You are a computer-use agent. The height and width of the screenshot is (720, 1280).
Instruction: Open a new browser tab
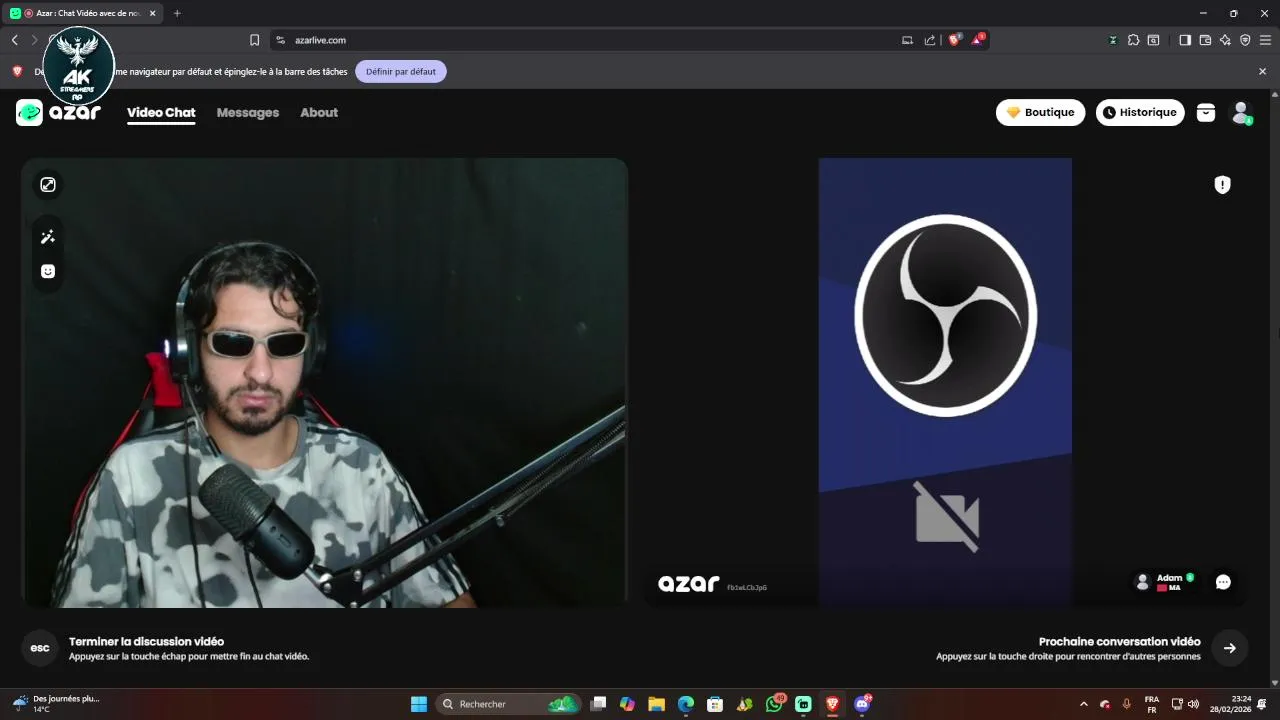(177, 13)
